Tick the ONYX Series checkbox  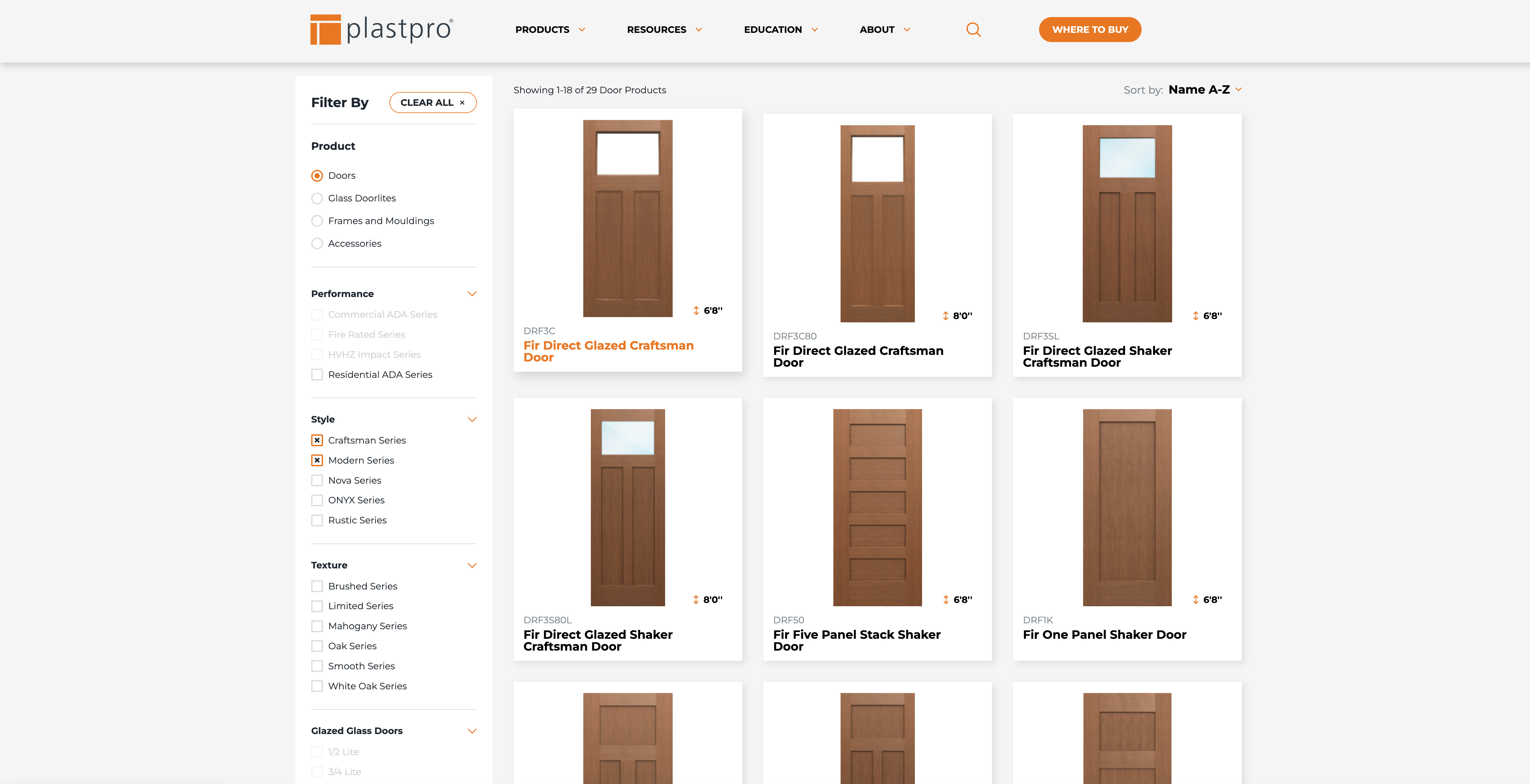coord(317,500)
